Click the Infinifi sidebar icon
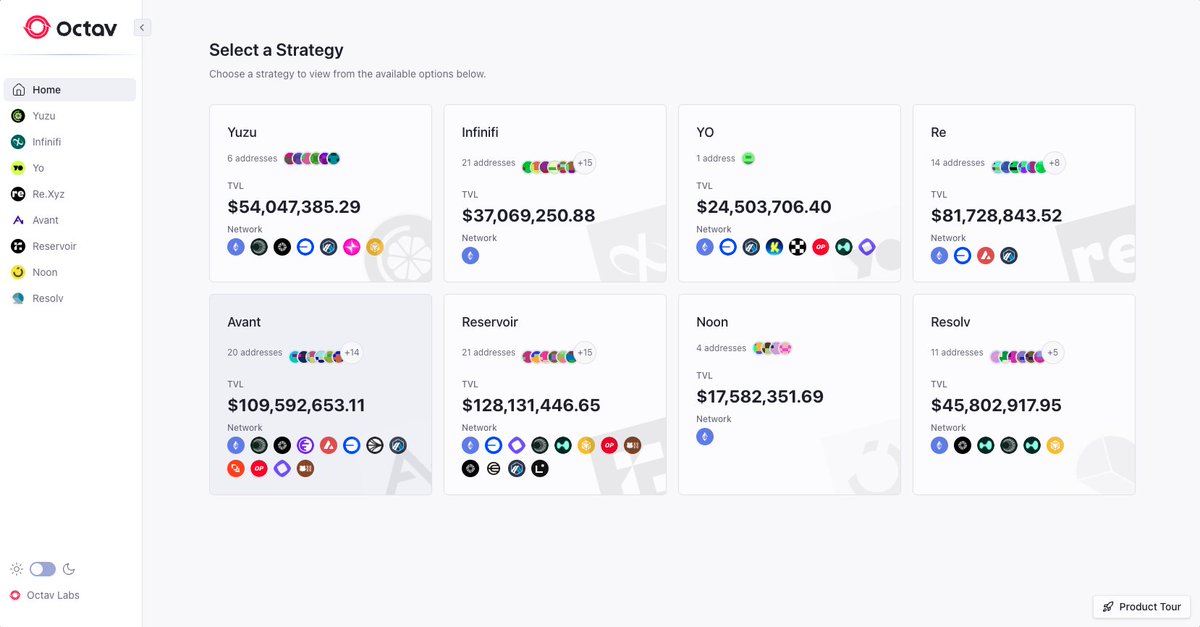Screen dimensions: 1200x627 (18, 142)
